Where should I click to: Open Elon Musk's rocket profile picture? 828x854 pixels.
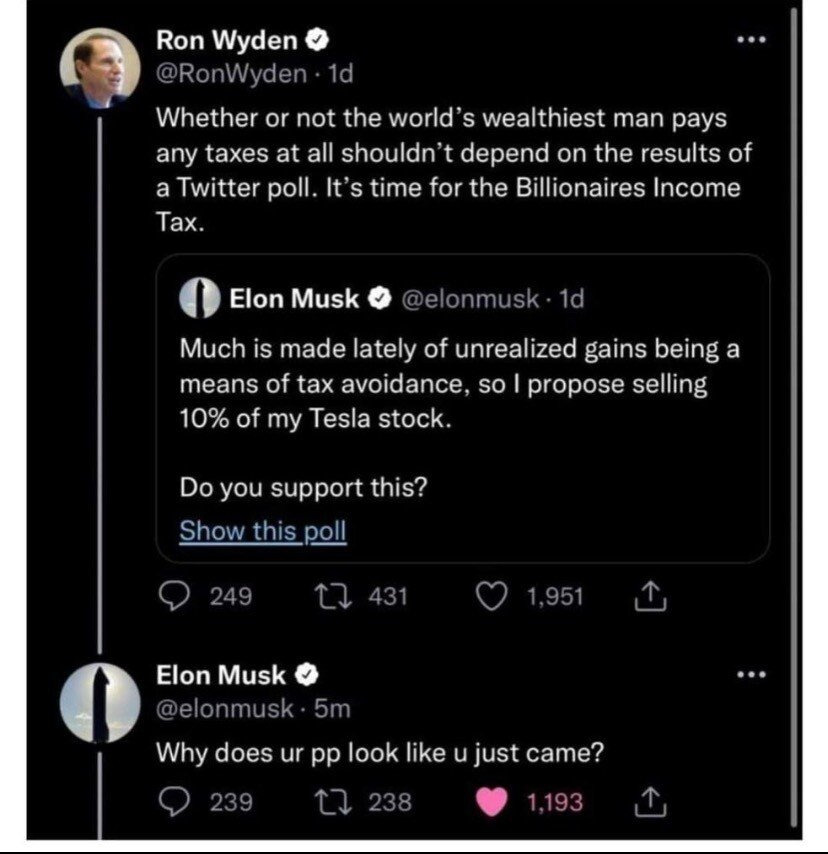pyautogui.click(x=99, y=703)
